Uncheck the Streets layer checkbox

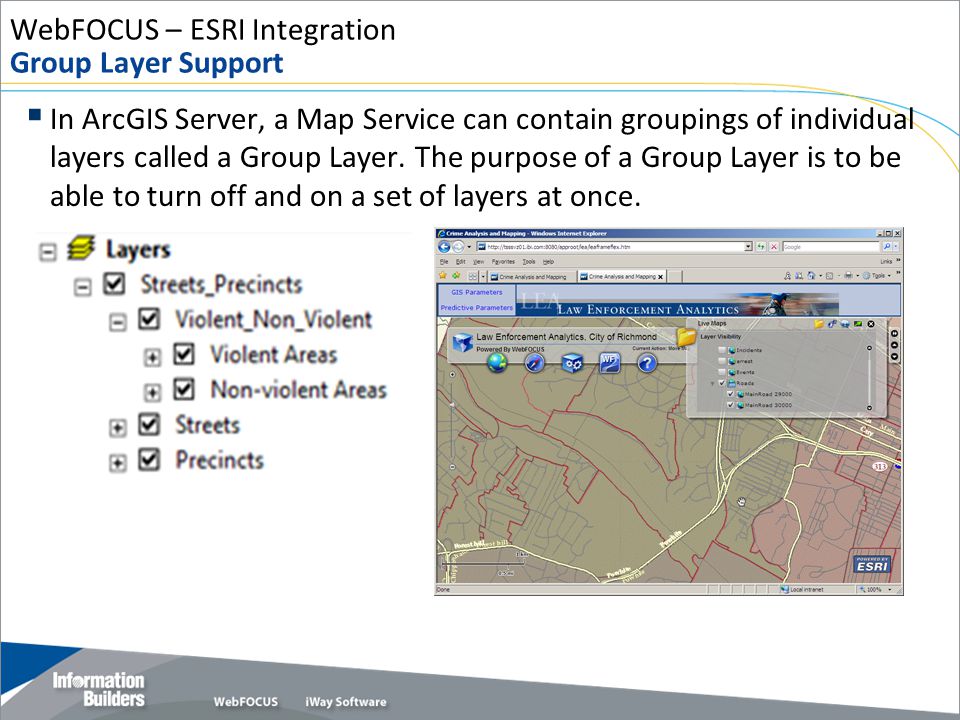(x=149, y=424)
